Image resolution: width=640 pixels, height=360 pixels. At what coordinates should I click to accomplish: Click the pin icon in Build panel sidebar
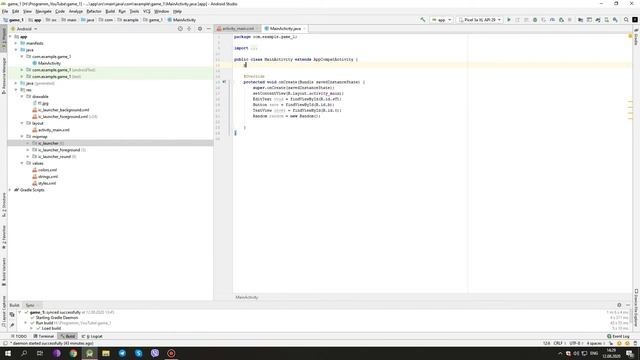tap(12, 325)
